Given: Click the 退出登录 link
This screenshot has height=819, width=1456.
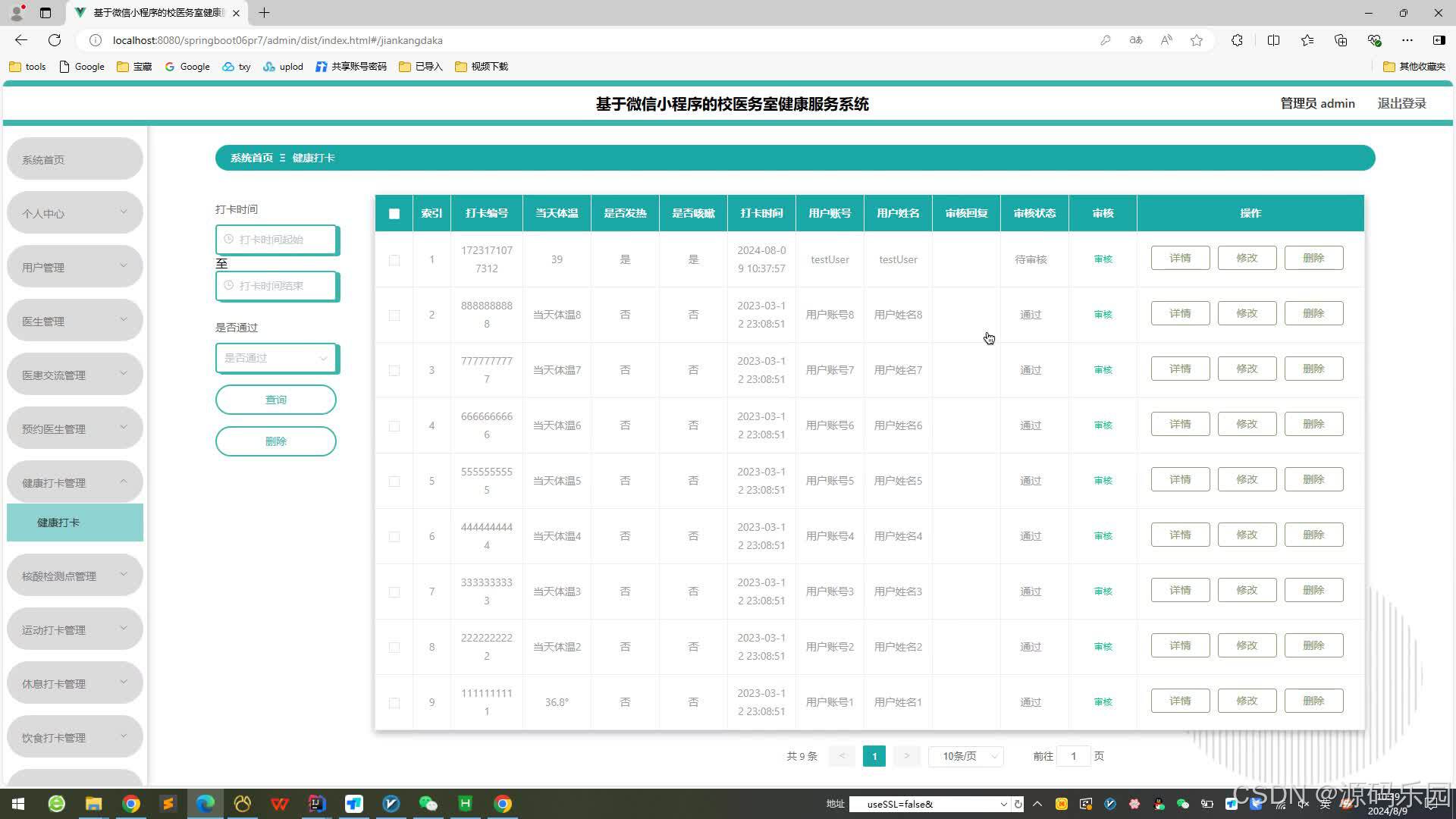Looking at the screenshot, I should (1401, 103).
